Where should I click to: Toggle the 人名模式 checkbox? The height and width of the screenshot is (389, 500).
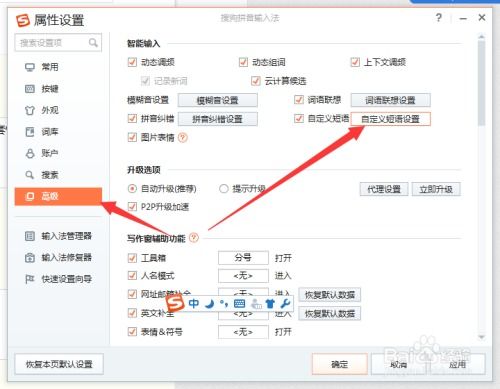point(132,275)
